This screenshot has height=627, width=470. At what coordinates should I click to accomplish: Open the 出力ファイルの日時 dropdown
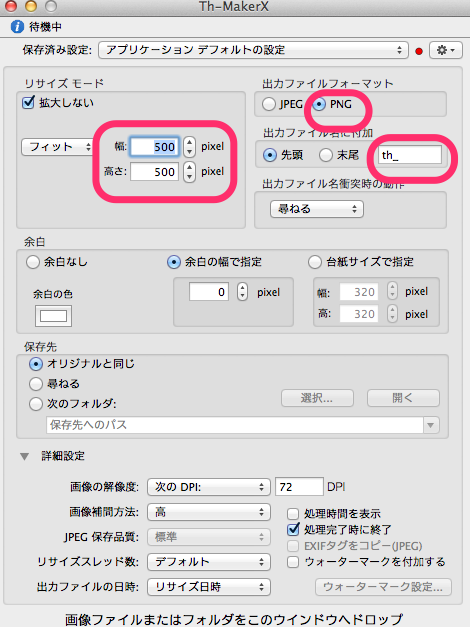point(209,587)
